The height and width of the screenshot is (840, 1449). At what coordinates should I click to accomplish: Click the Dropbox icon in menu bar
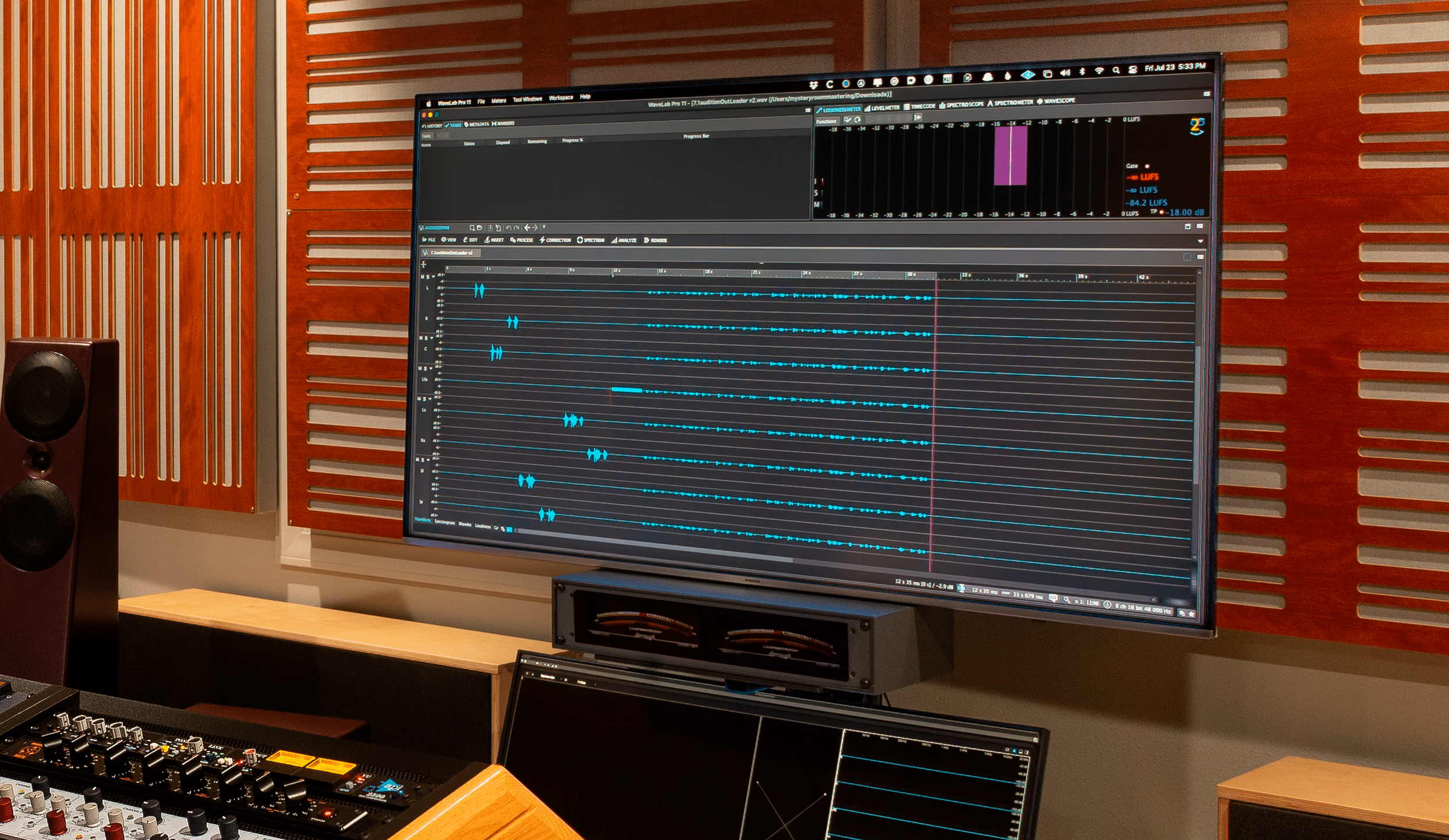click(813, 86)
